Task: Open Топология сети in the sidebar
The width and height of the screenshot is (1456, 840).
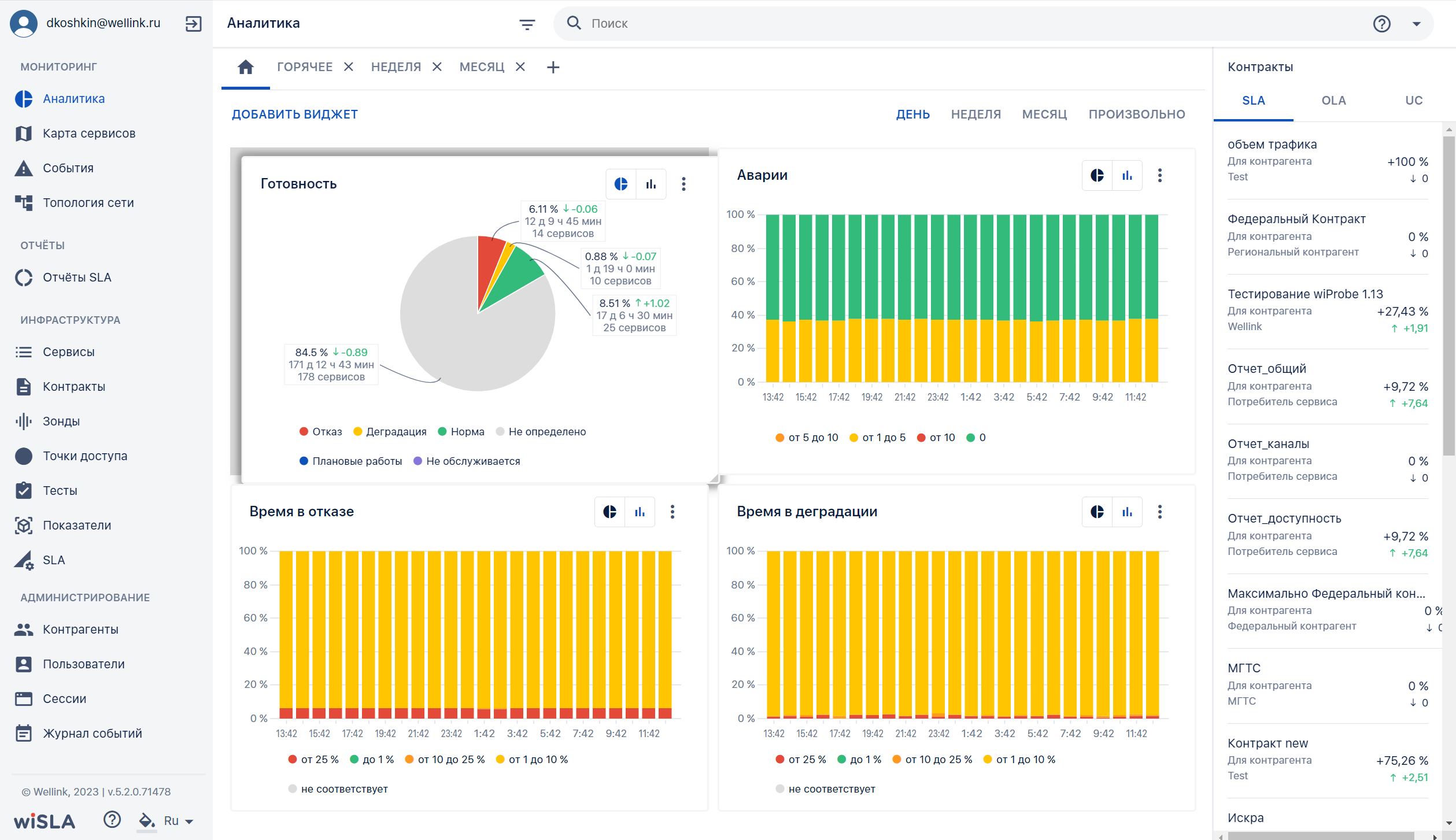Action: [x=88, y=203]
